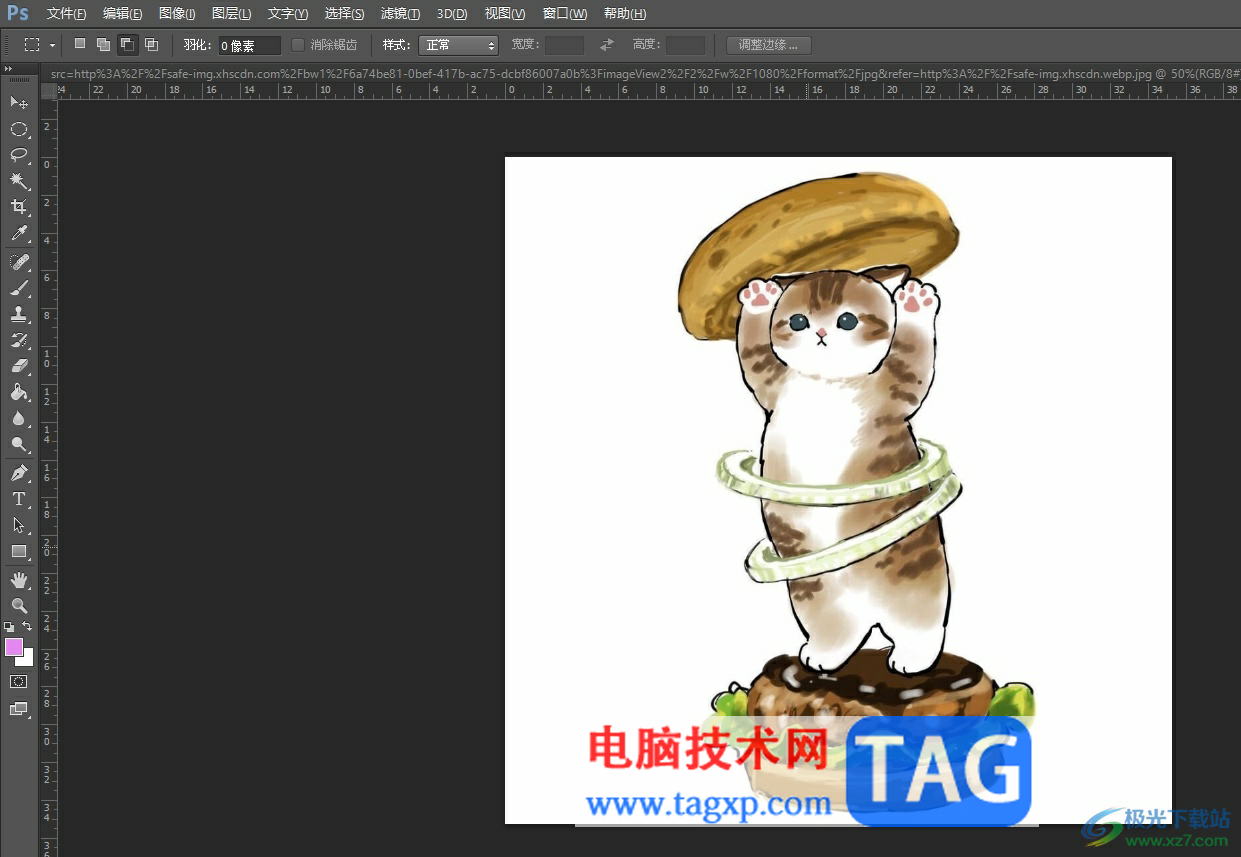The image size is (1241, 857).
Task: Select the Horizontal Type tool
Action: pyautogui.click(x=19, y=499)
